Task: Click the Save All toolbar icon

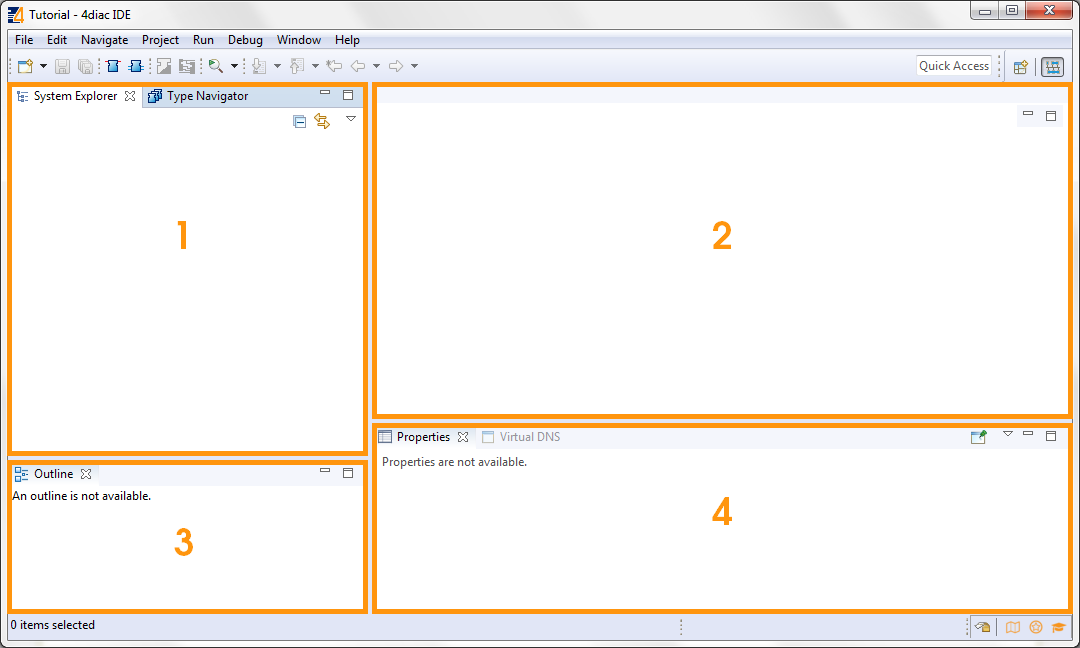Action: point(85,66)
